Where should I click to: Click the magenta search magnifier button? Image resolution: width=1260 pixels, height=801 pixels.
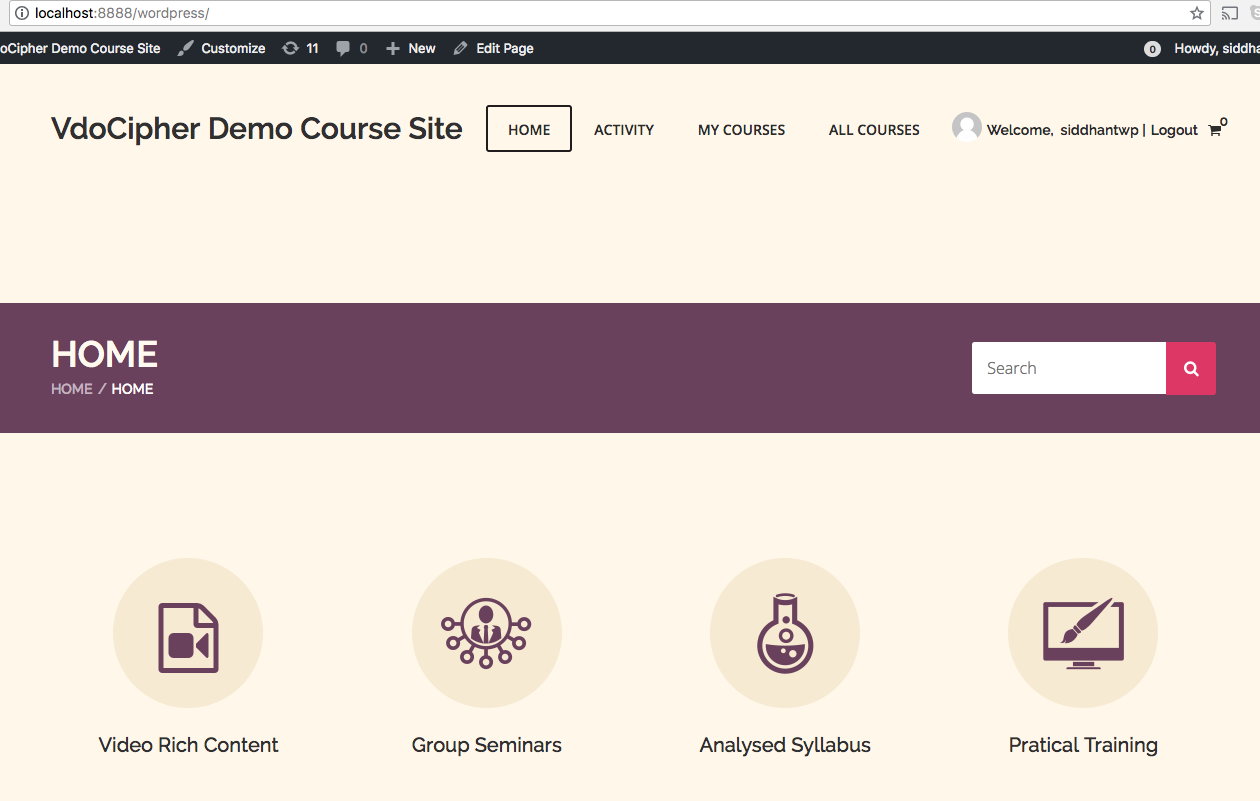point(1191,368)
